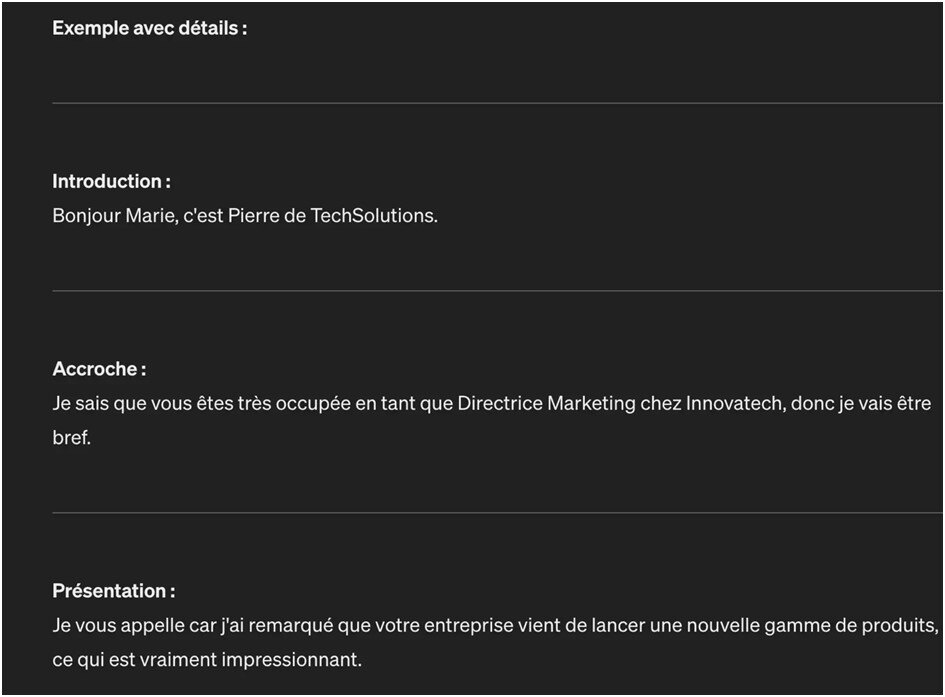
Task: Click the 'Accroche :' heading
Action: coord(99,369)
